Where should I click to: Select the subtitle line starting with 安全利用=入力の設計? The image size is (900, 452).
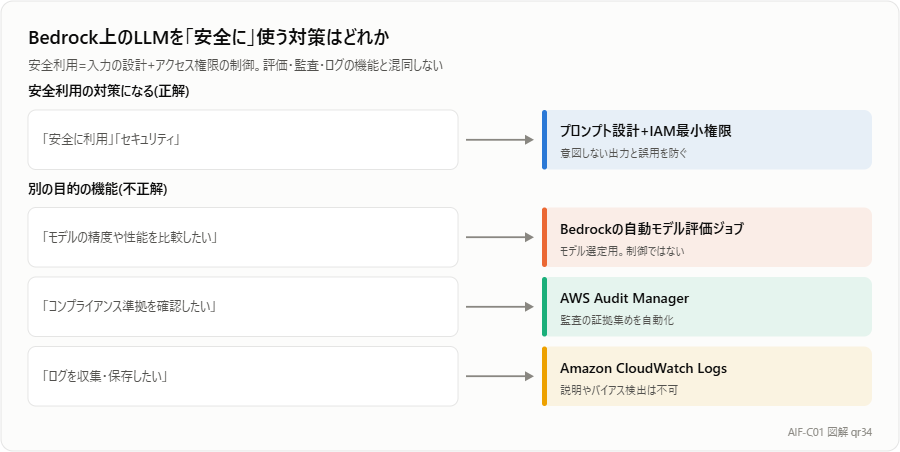pyautogui.click(x=236, y=65)
